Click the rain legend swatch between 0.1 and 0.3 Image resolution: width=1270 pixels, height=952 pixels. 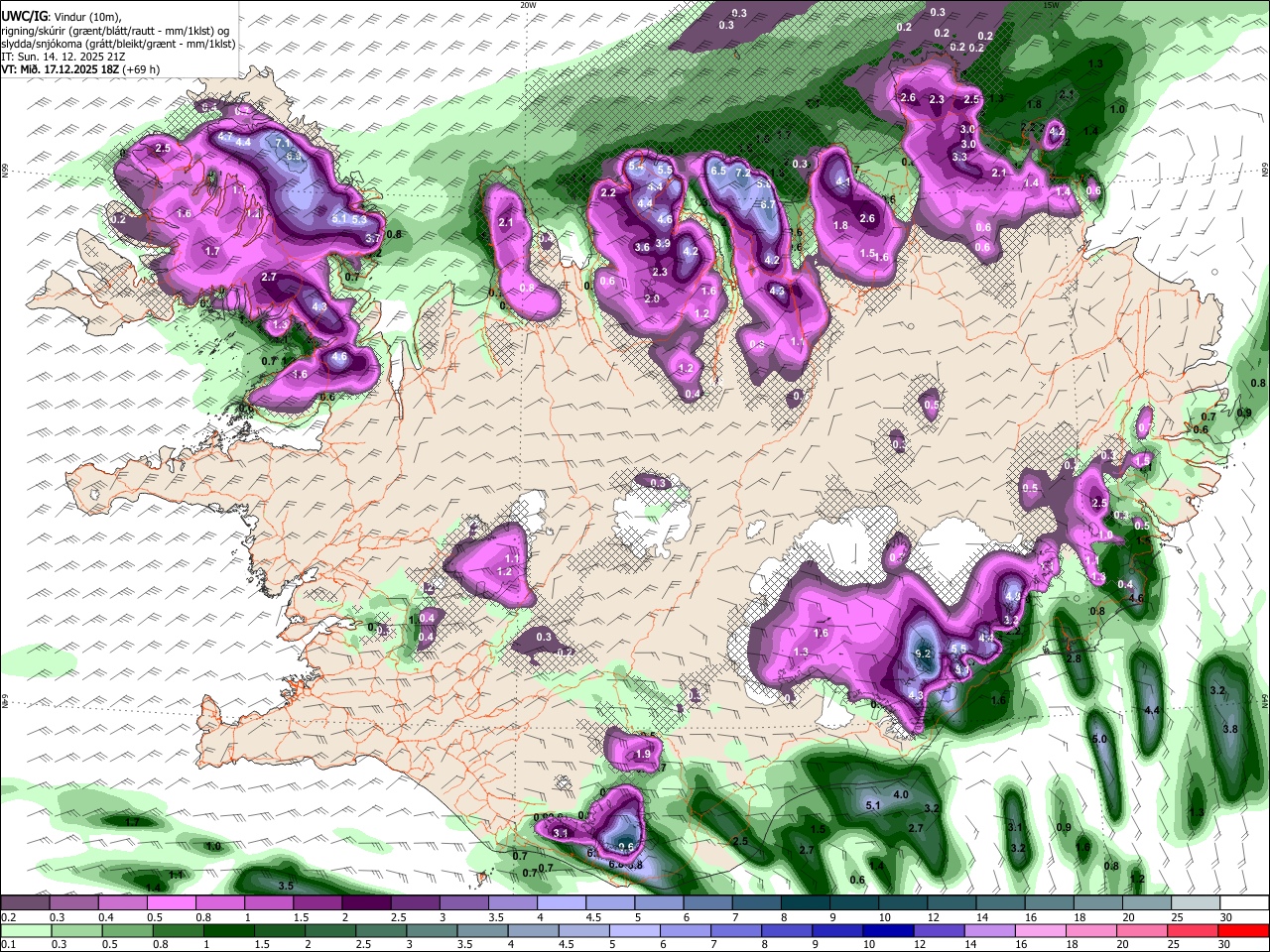(x=28, y=930)
